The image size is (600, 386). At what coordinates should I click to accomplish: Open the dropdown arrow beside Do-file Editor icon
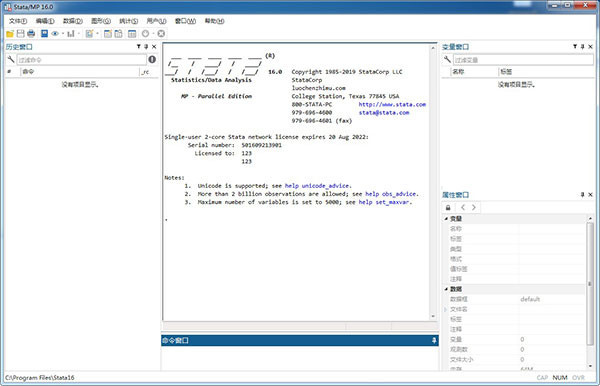[97, 34]
